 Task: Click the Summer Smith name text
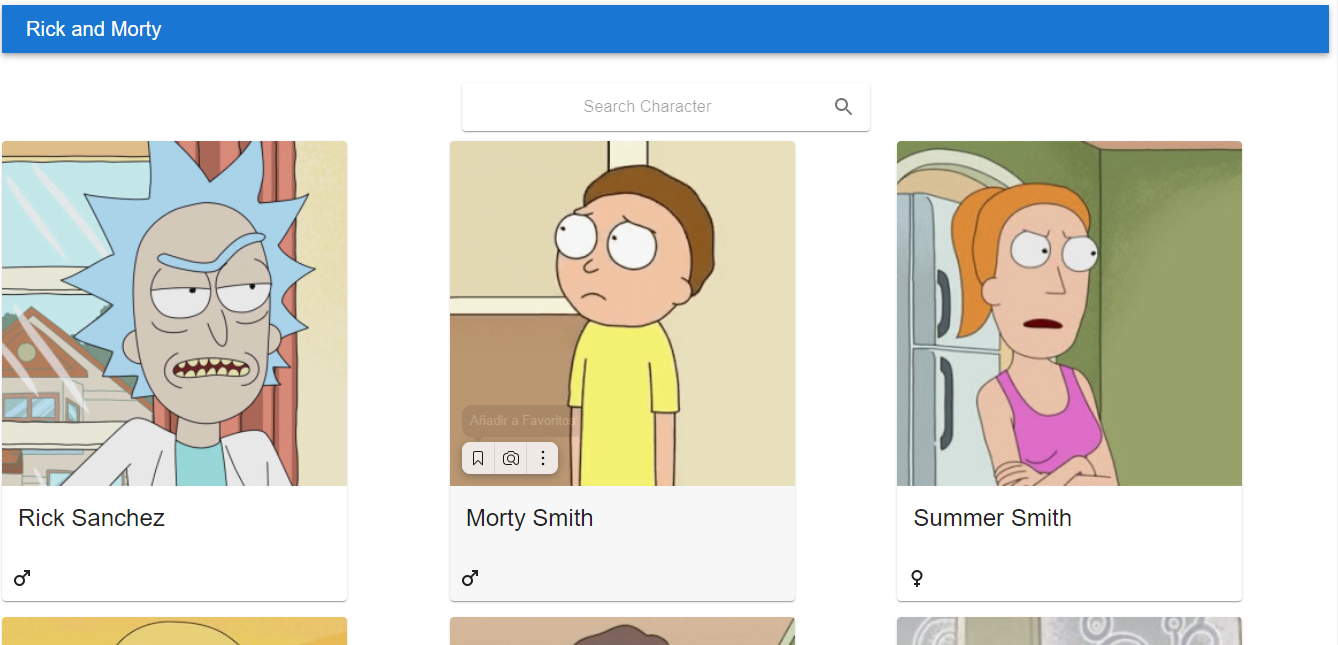pyautogui.click(x=993, y=518)
